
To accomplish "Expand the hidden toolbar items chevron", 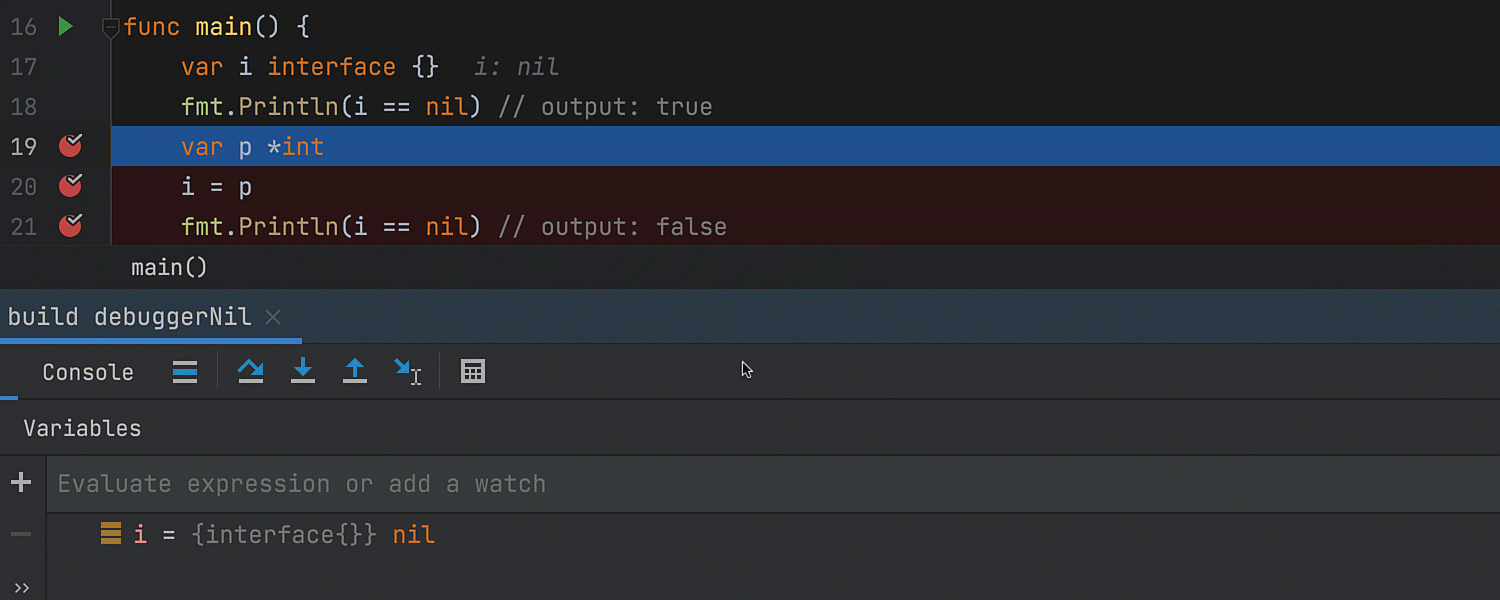I will point(22,587).
